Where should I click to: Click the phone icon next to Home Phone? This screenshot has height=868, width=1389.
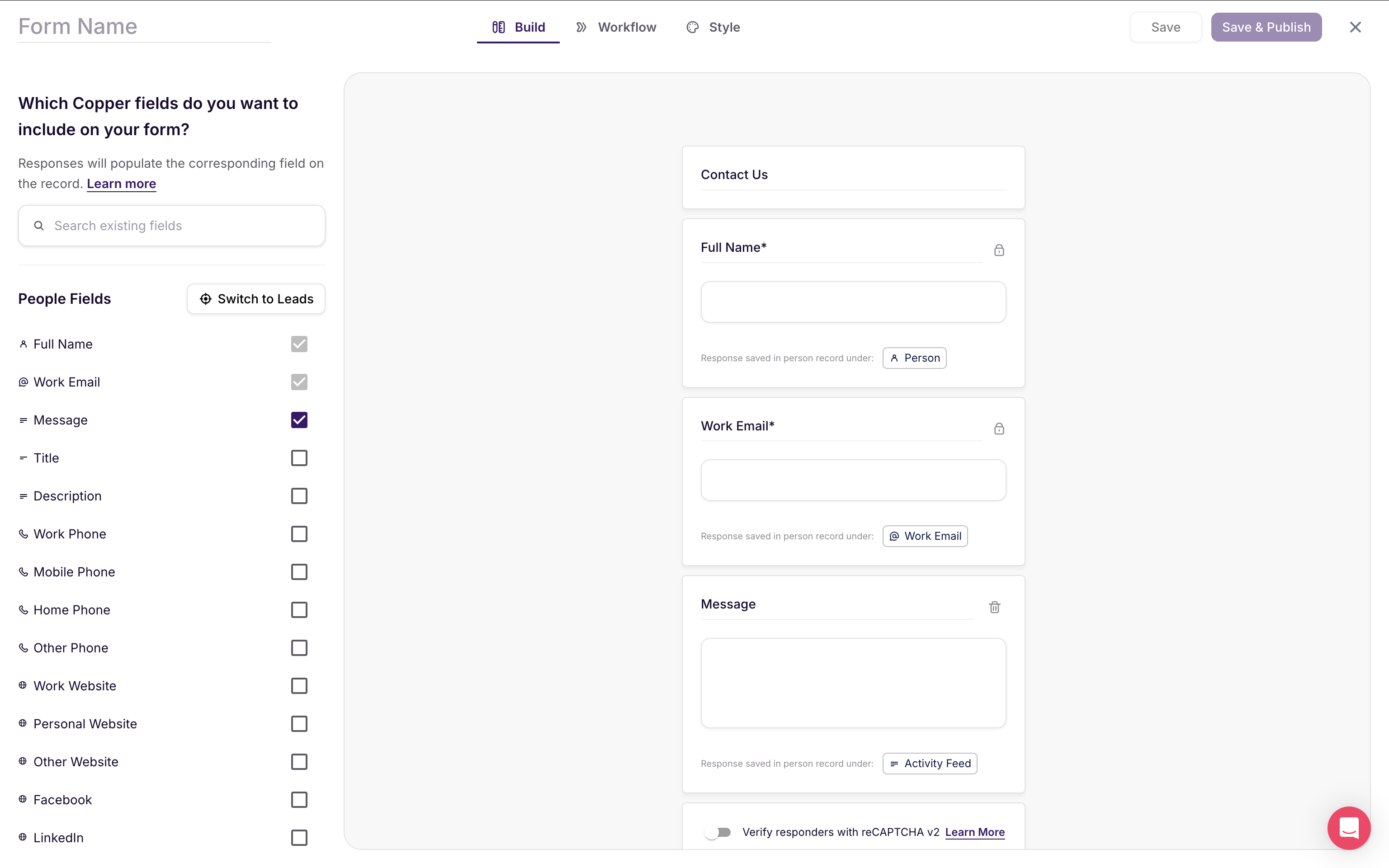click(23, 610)
